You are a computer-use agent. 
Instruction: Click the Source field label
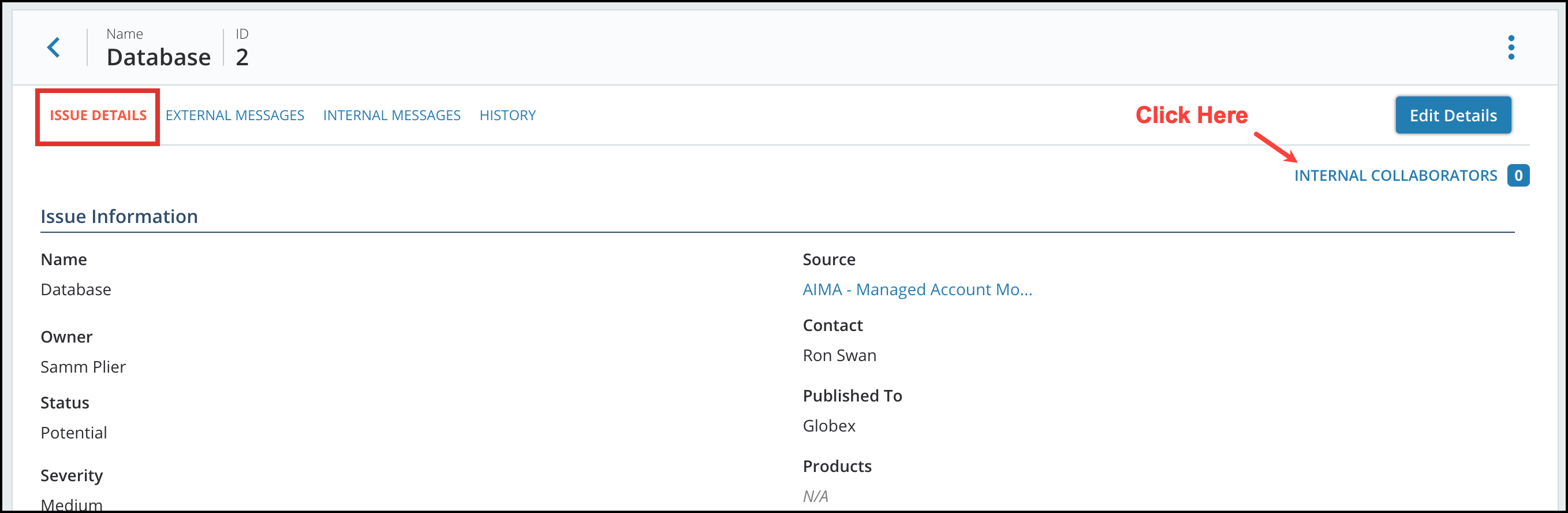(x=829, y=259)
